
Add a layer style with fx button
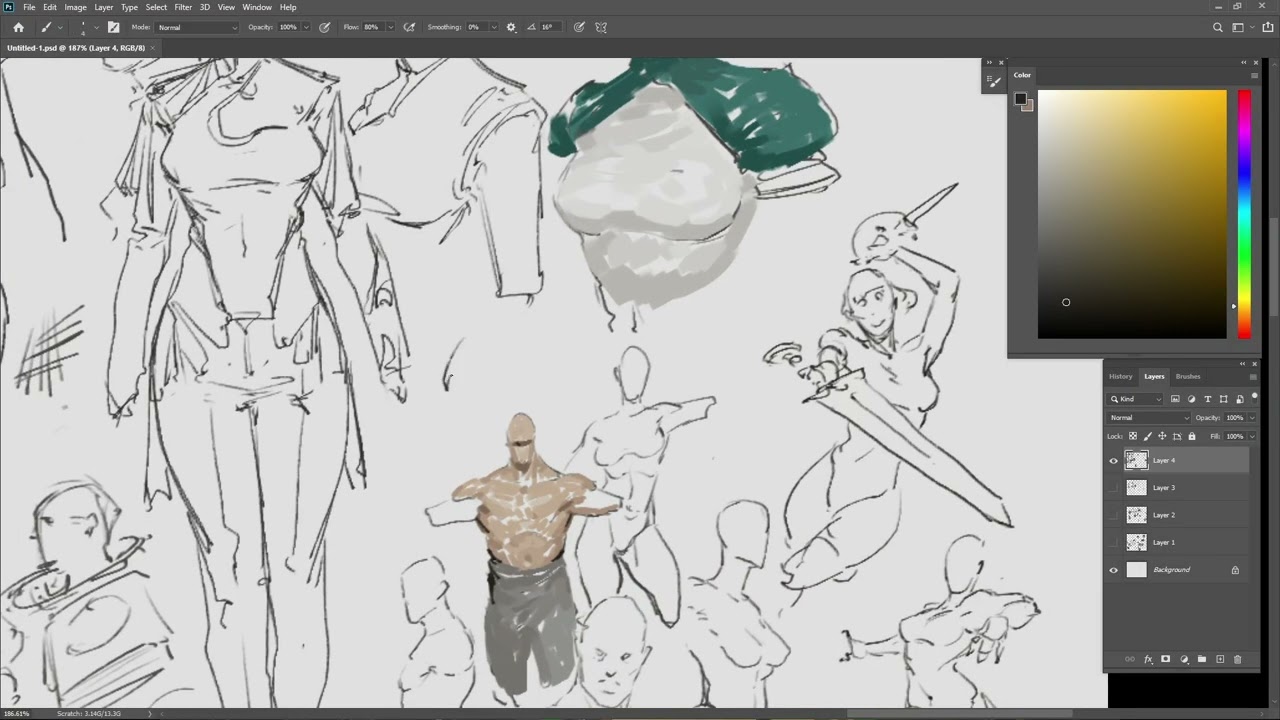1148,659
